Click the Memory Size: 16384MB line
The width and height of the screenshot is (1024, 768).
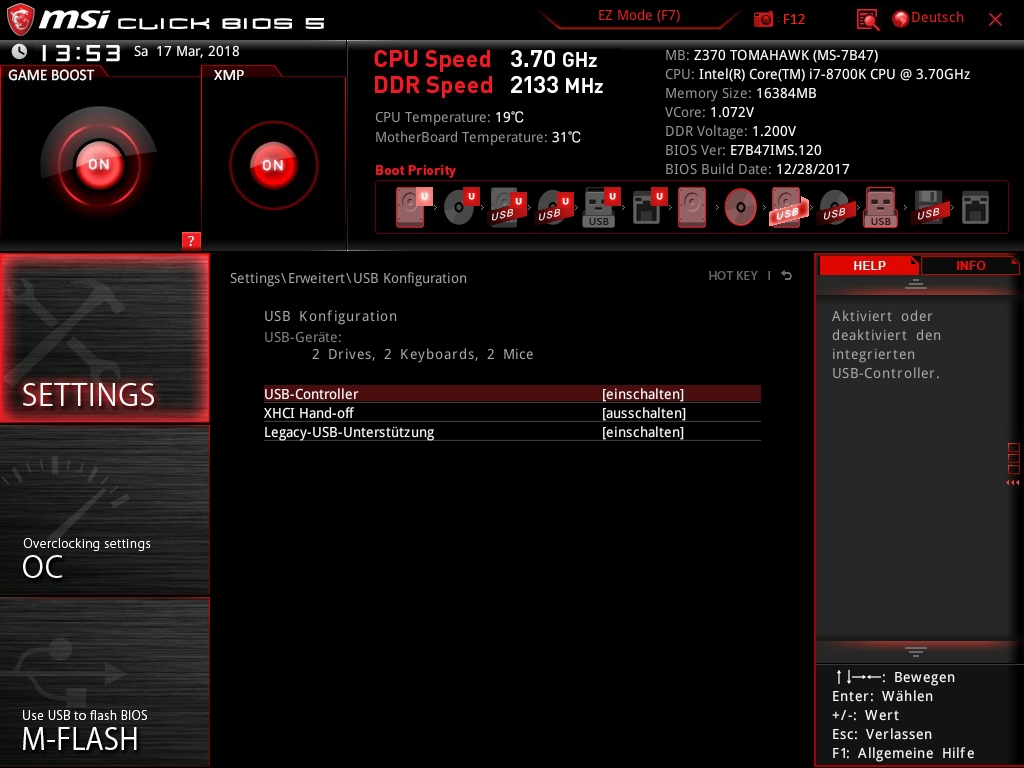741,93
